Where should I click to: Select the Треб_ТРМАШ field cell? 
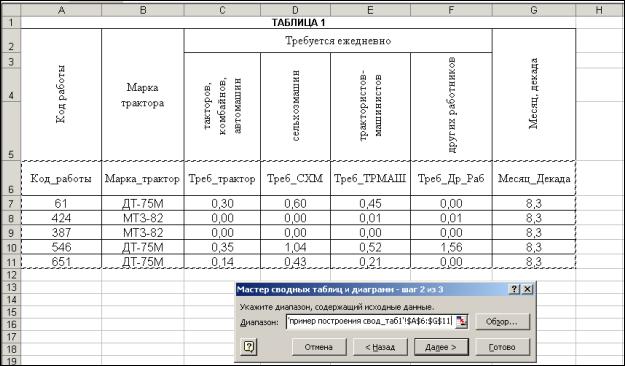[x=370, y=178]
